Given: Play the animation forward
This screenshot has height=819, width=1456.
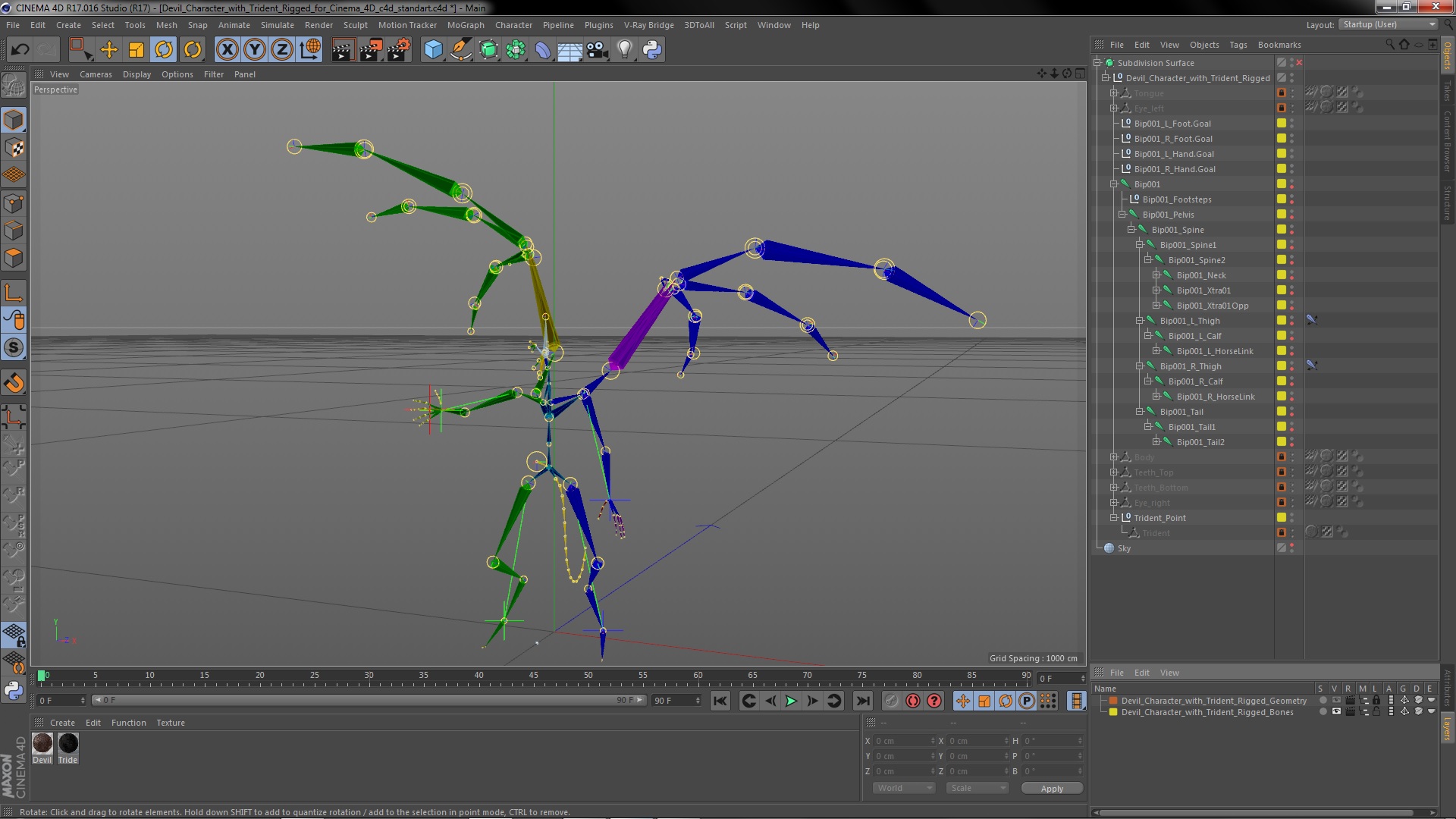Looking at the screenshot, I should [x=791, y=701].
